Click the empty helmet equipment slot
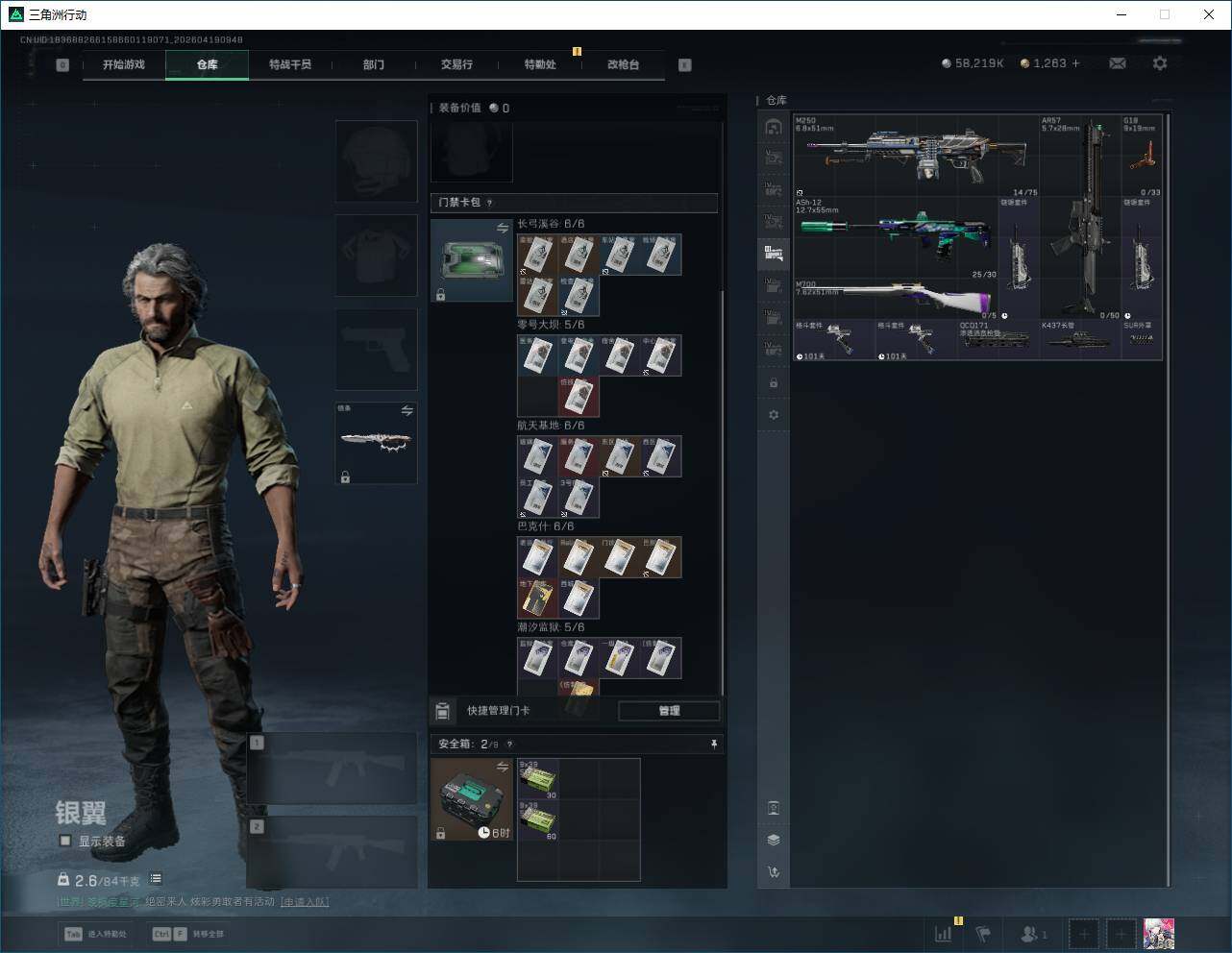The height and width of the screenshot is (953, 1232). click(x=377, y=160)
